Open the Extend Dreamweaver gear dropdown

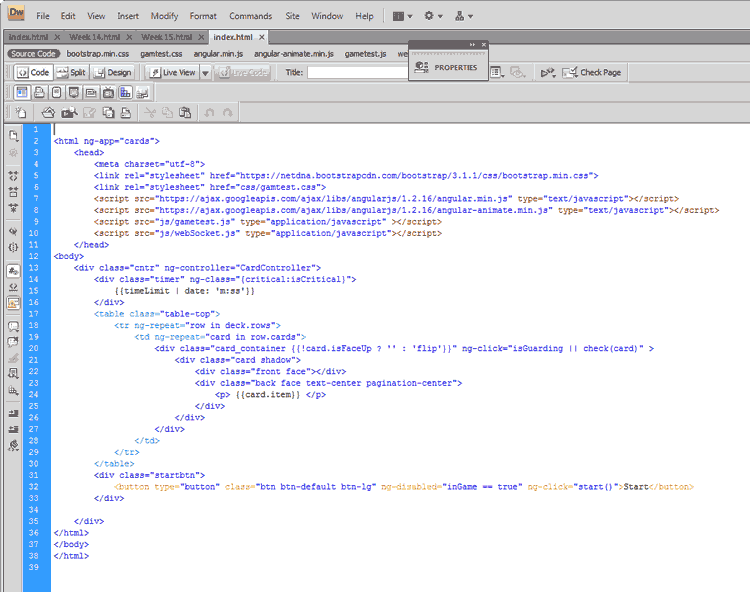click(433, 16)
